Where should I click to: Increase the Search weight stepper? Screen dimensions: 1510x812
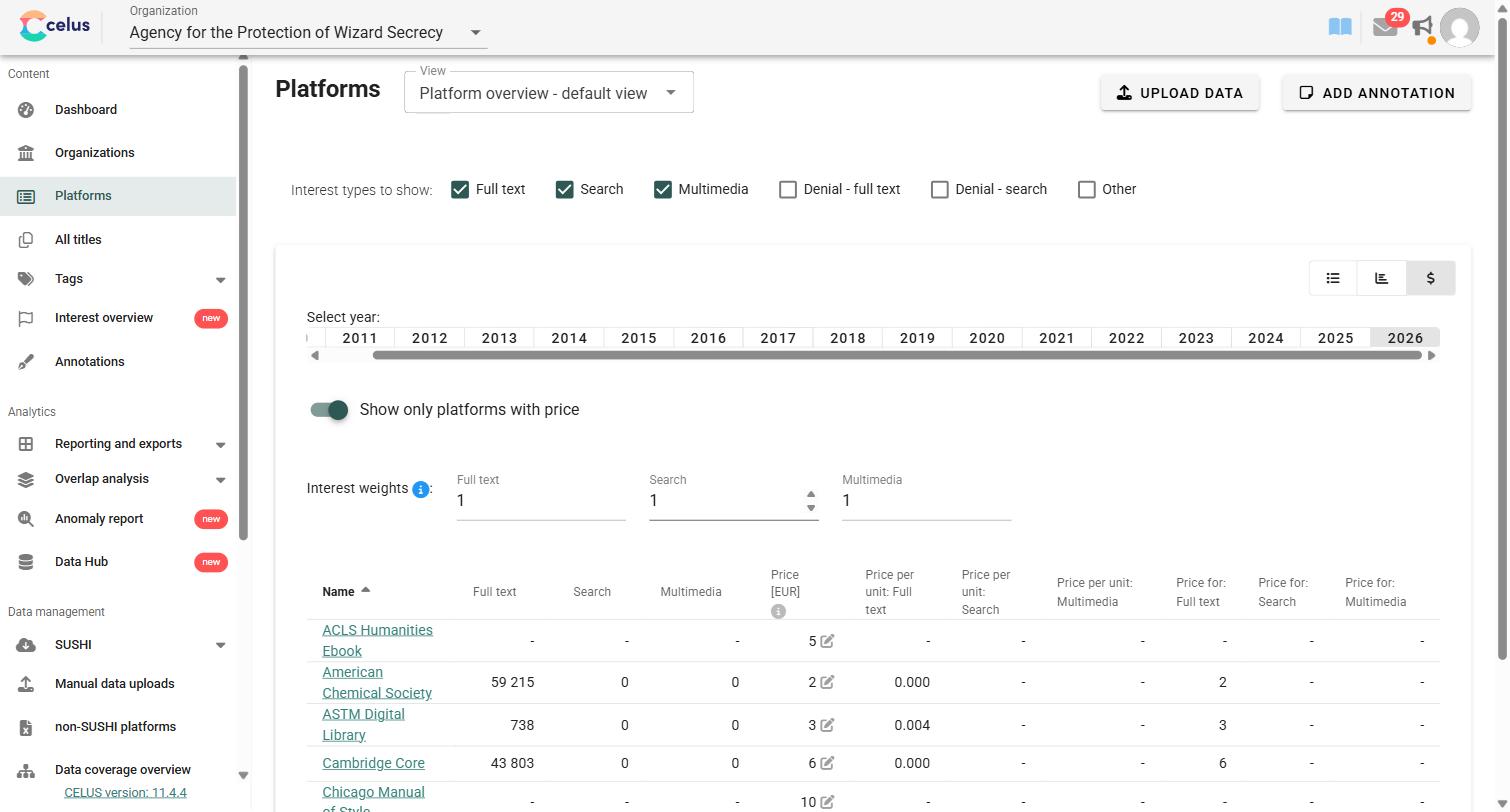tap(811, 494)
